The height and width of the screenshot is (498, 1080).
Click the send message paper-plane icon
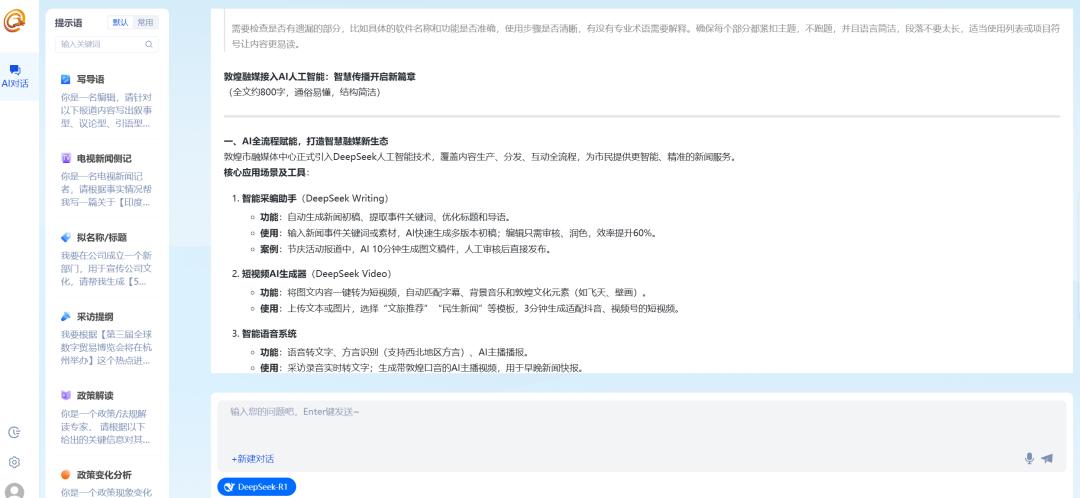(x=1047, y=458)
